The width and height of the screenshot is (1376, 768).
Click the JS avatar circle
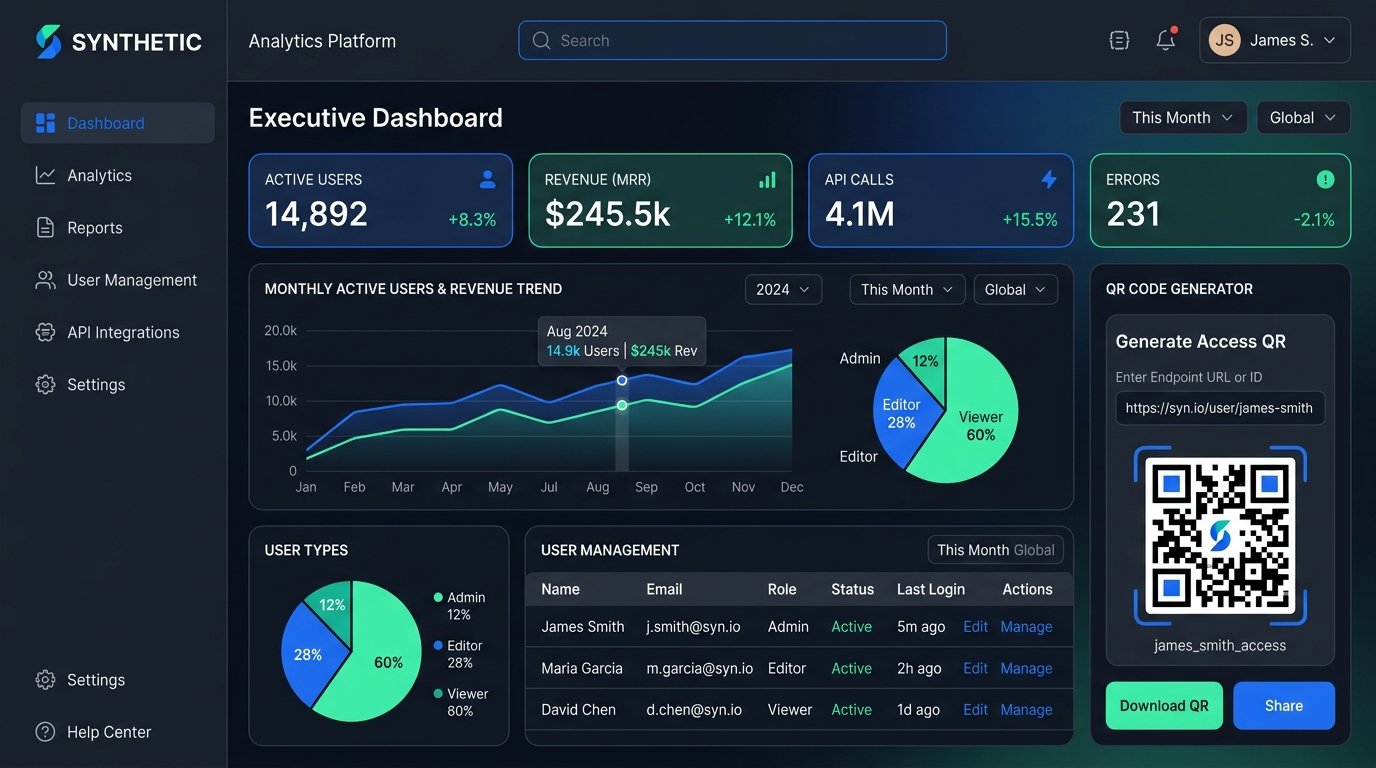click(x=1225, y=40)
